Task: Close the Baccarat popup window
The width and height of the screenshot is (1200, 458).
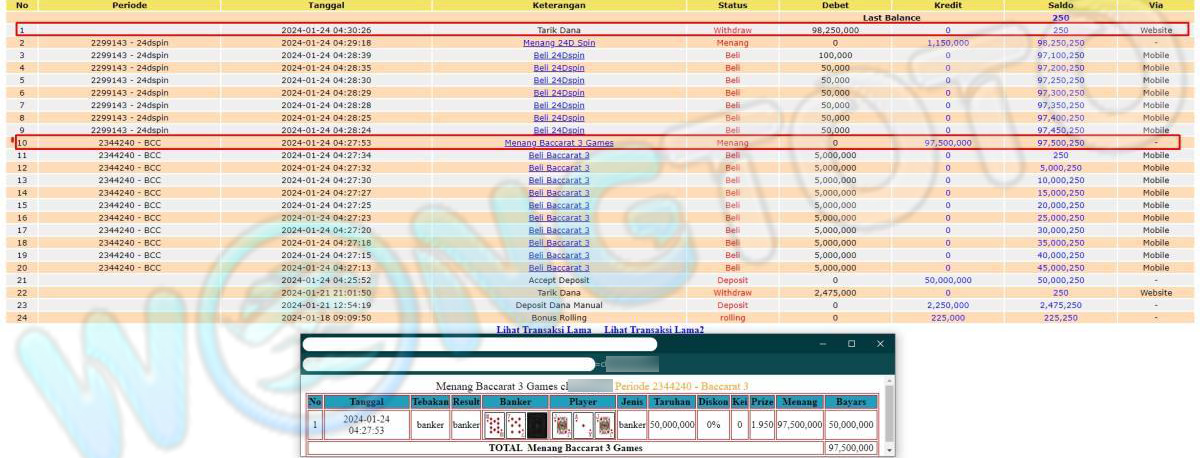Action: tap(880, 344)
